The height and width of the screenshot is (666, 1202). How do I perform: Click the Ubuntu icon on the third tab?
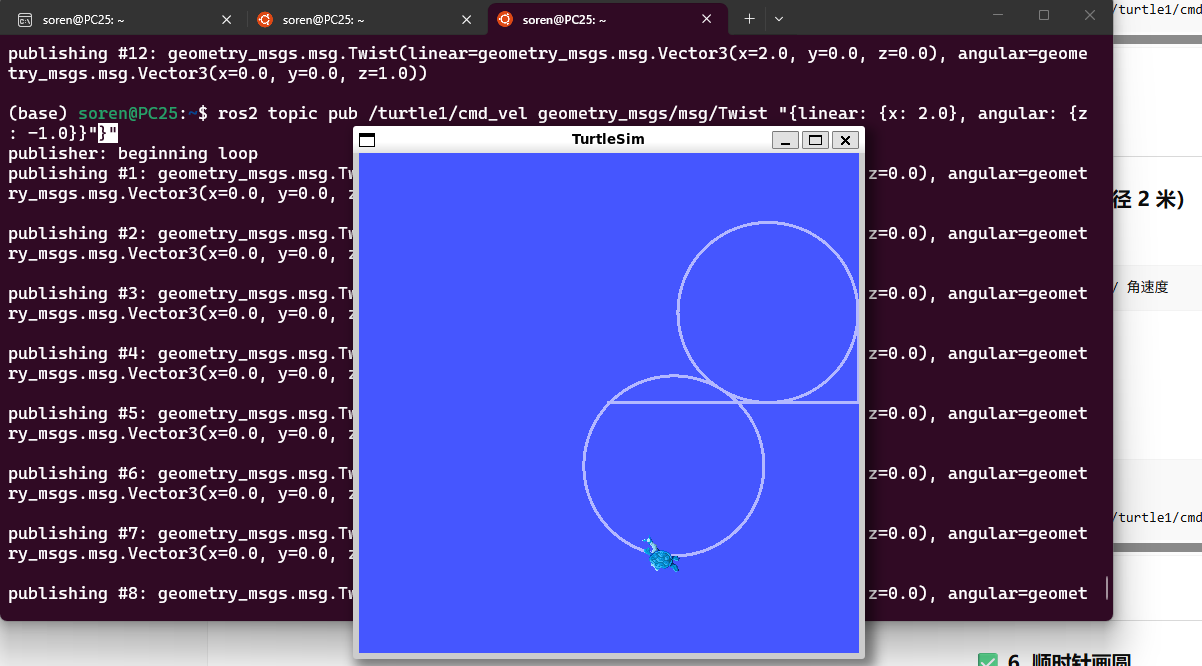click(505, 19)
